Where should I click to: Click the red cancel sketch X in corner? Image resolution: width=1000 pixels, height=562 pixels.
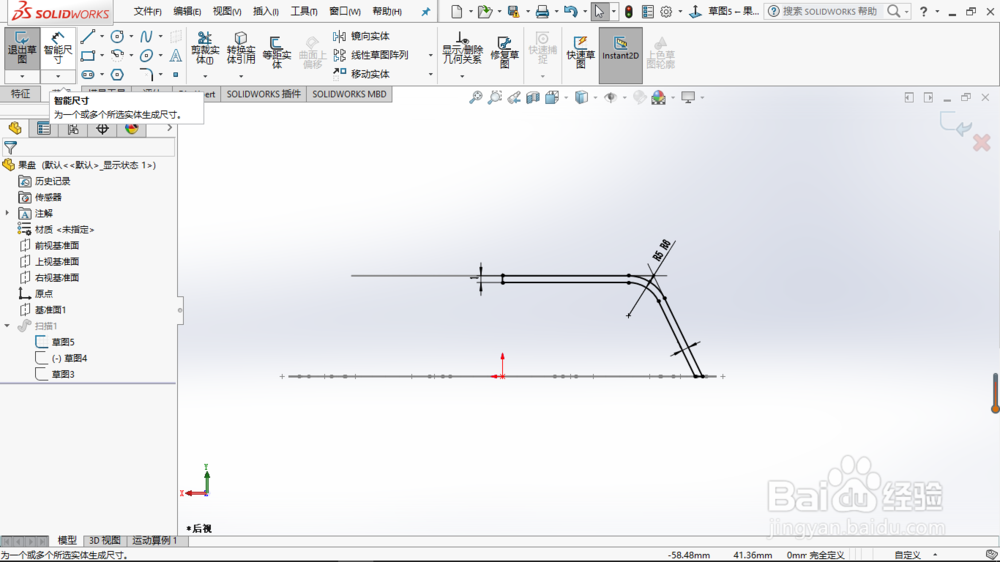pos(982,142)
